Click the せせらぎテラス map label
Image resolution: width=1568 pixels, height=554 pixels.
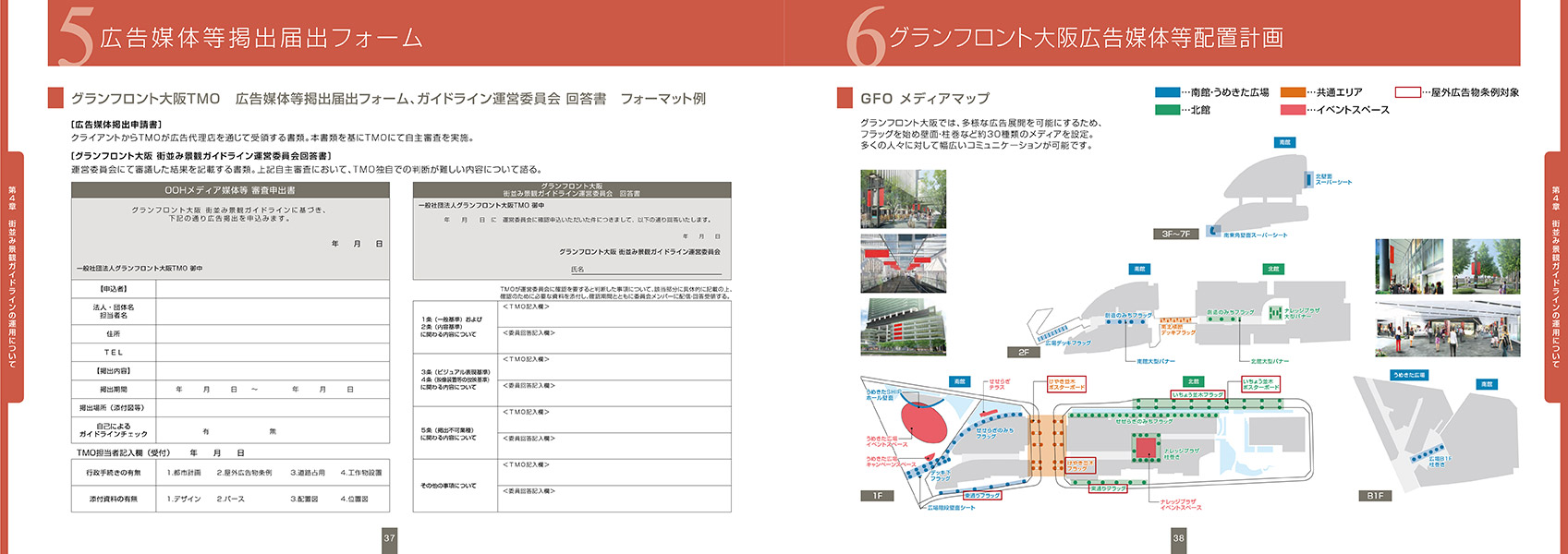999,384
